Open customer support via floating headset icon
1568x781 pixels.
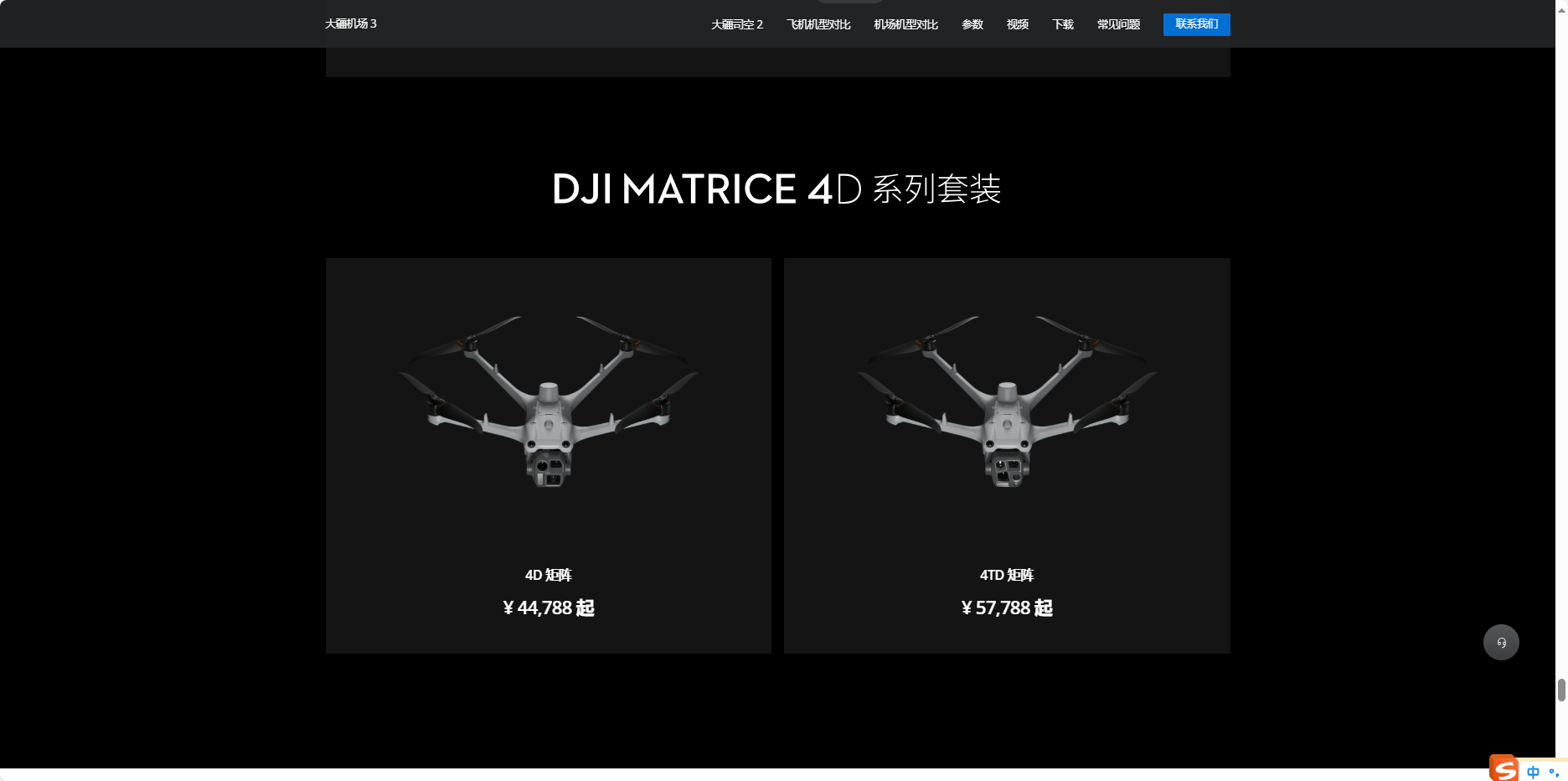(x=1501, y=642)
